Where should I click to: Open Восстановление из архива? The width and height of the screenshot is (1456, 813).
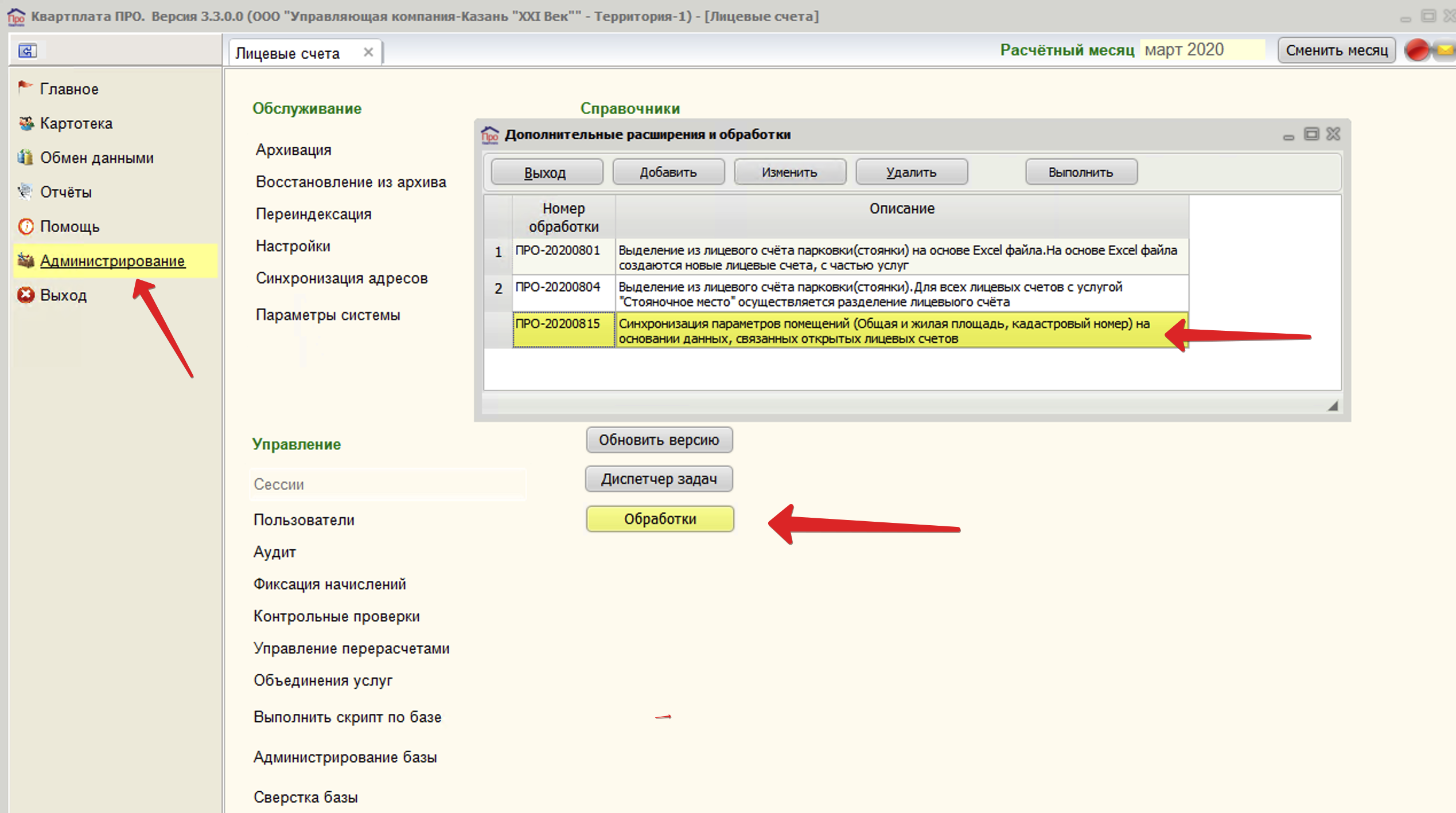(351, 182)
